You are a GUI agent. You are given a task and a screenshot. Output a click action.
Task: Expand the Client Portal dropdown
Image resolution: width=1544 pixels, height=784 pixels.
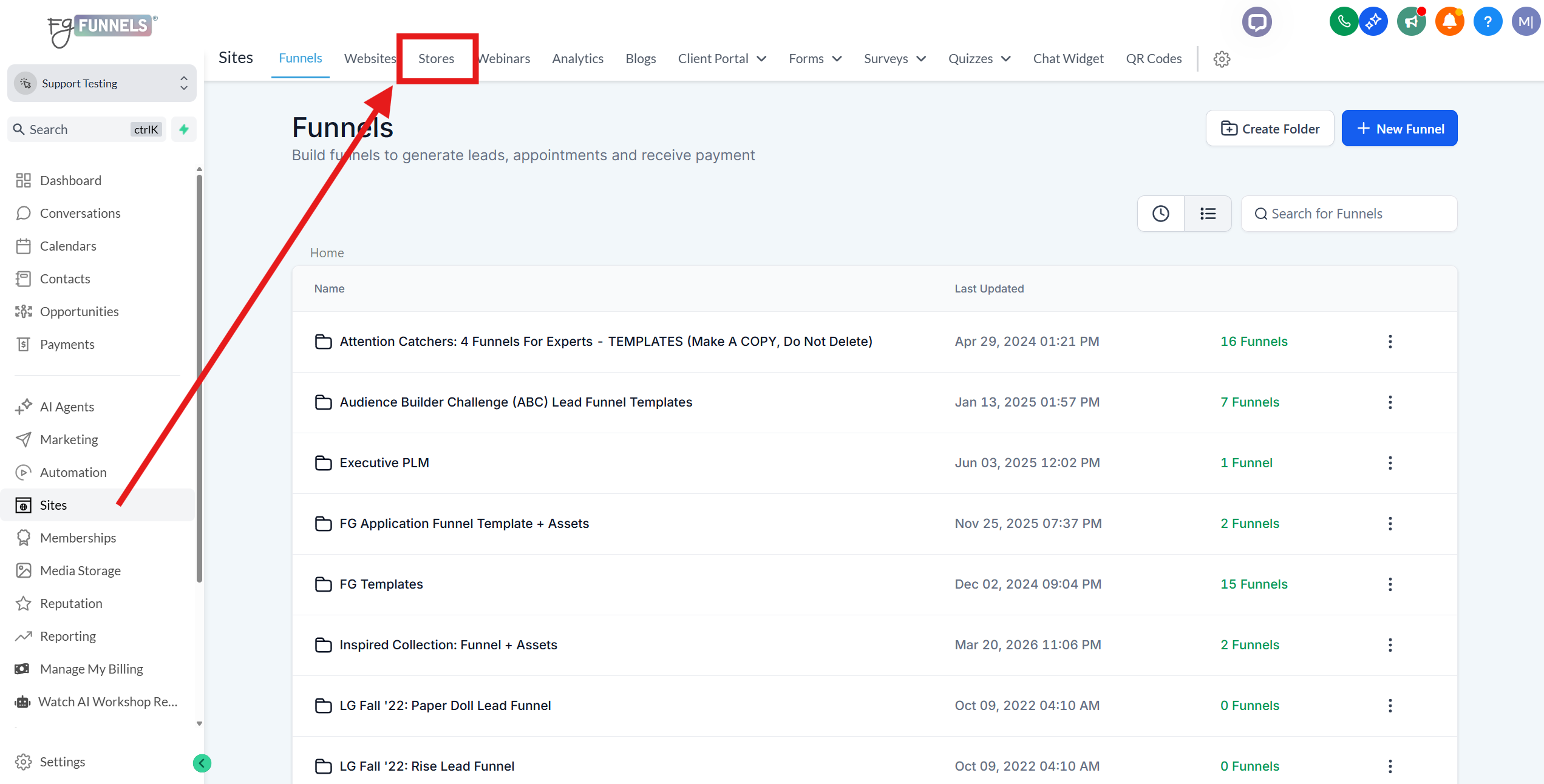[x=722, y=59]
